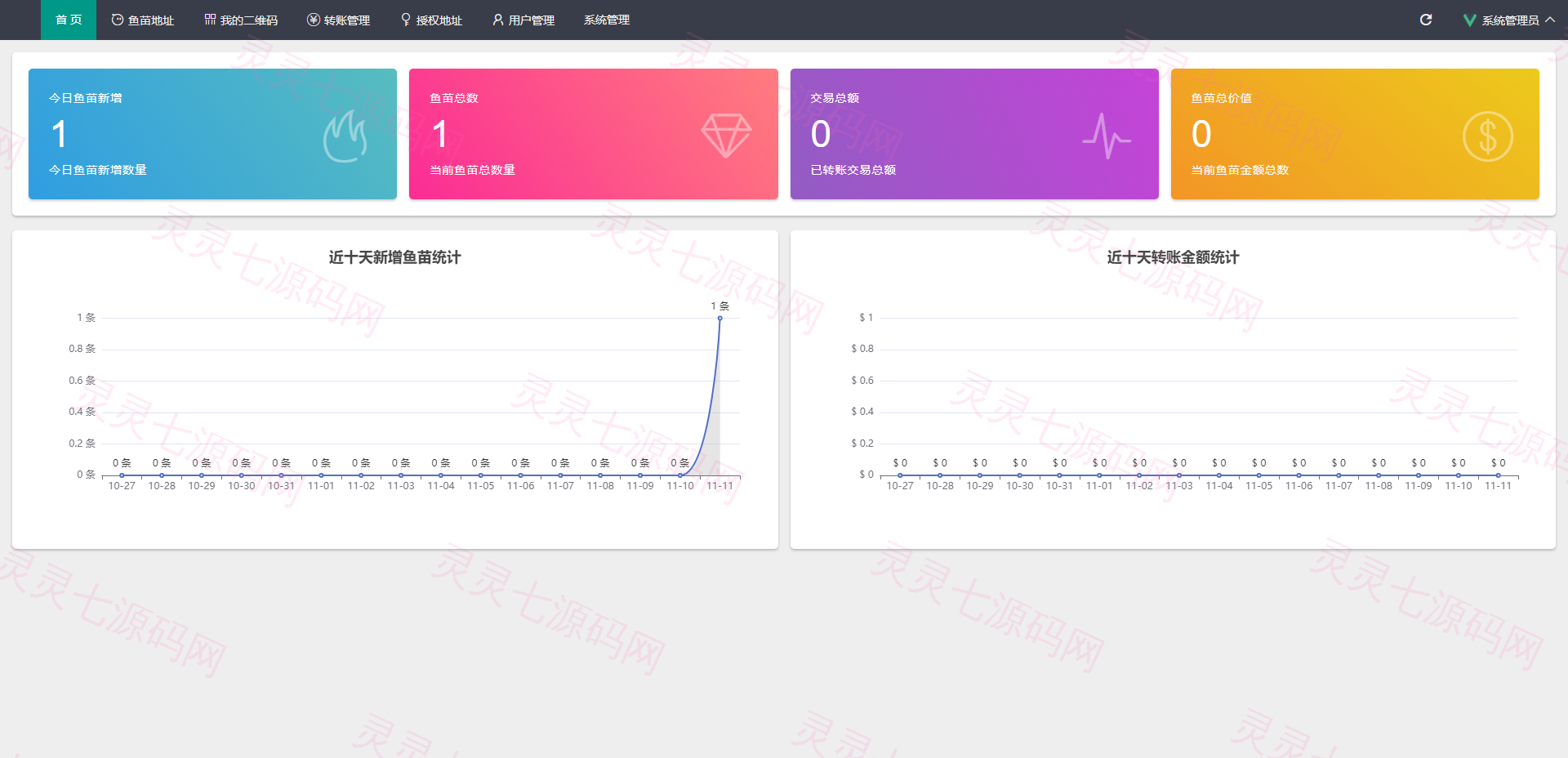This screenshot has height=758, width=1568.
Task: Click the 鱼苗总价值 card title
Action: click(x=1221, y=98)
